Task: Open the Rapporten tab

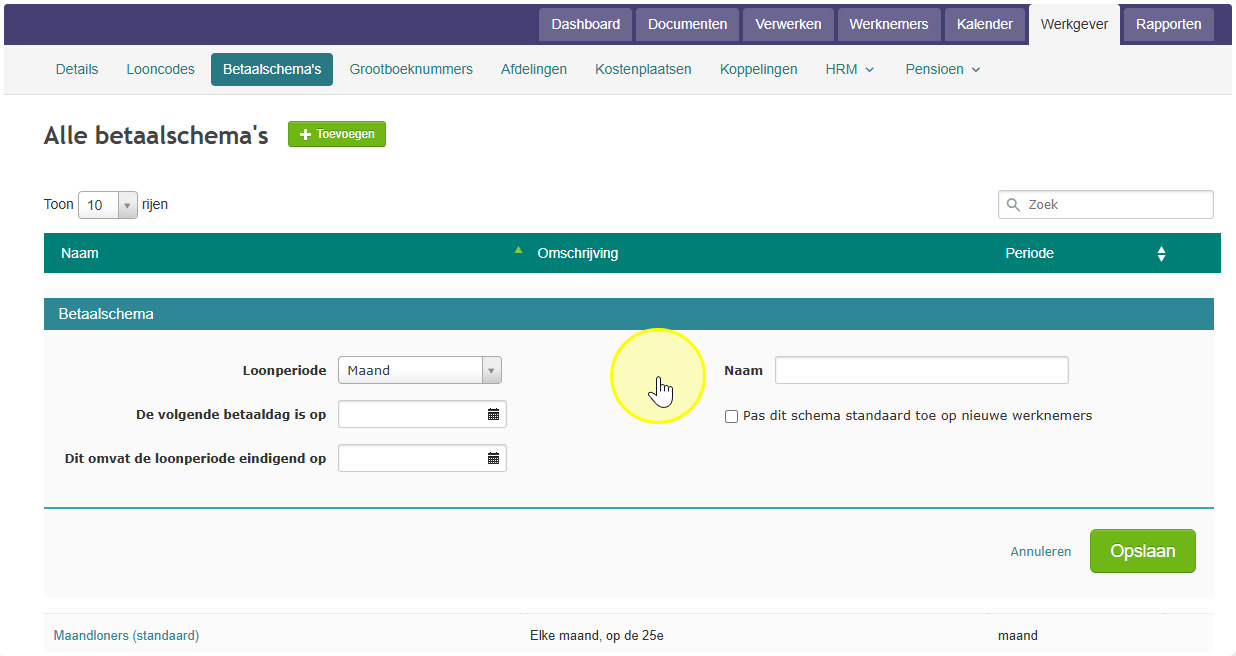Action: tap(1169, 24)
